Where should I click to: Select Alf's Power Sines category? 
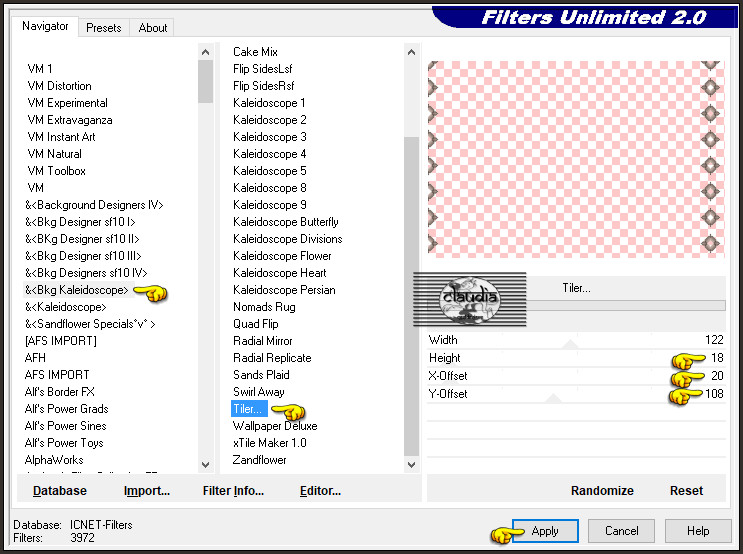(x=65, y=426)
